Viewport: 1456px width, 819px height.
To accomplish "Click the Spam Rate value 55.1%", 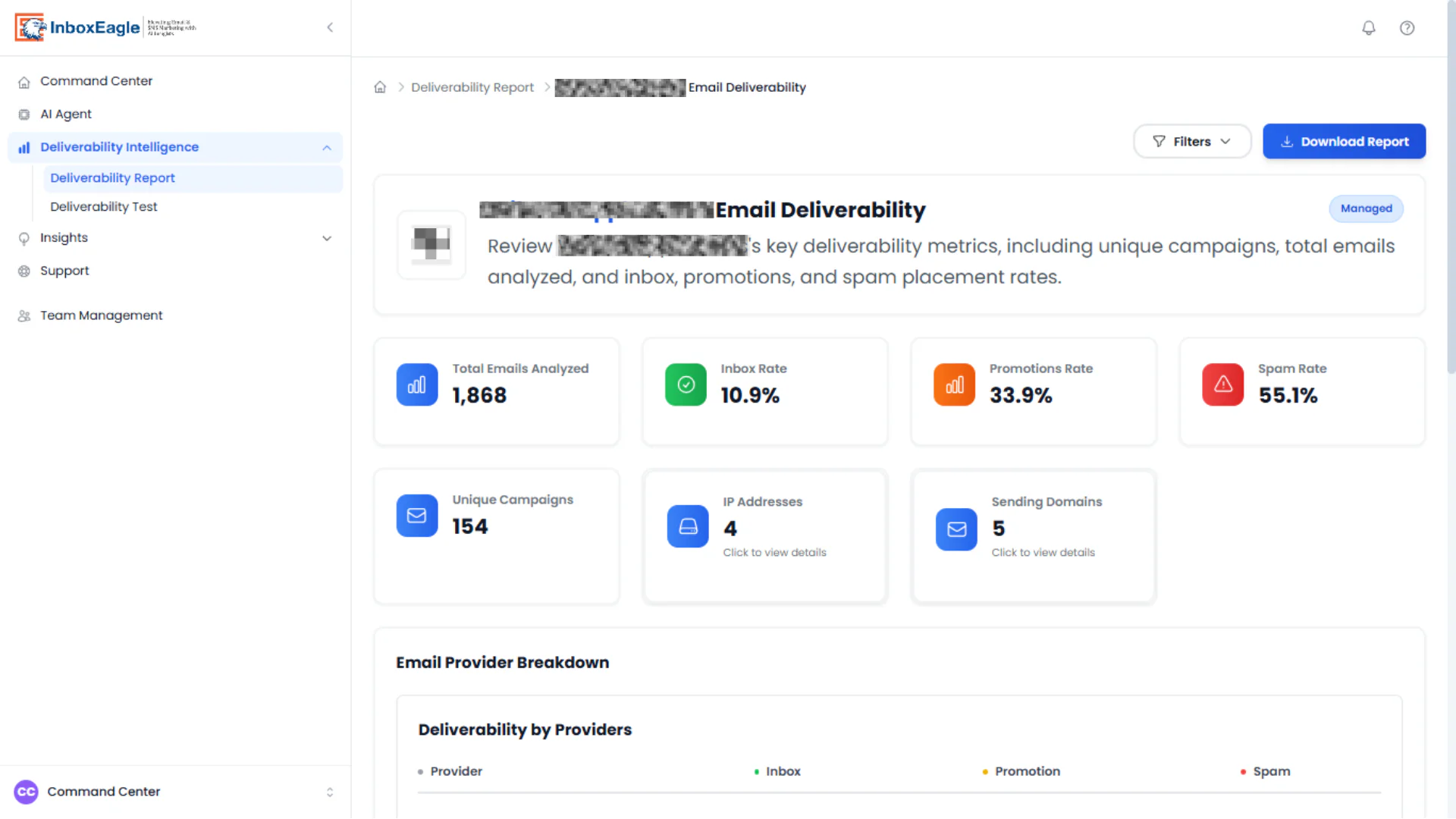I will tap(1288, 396).
